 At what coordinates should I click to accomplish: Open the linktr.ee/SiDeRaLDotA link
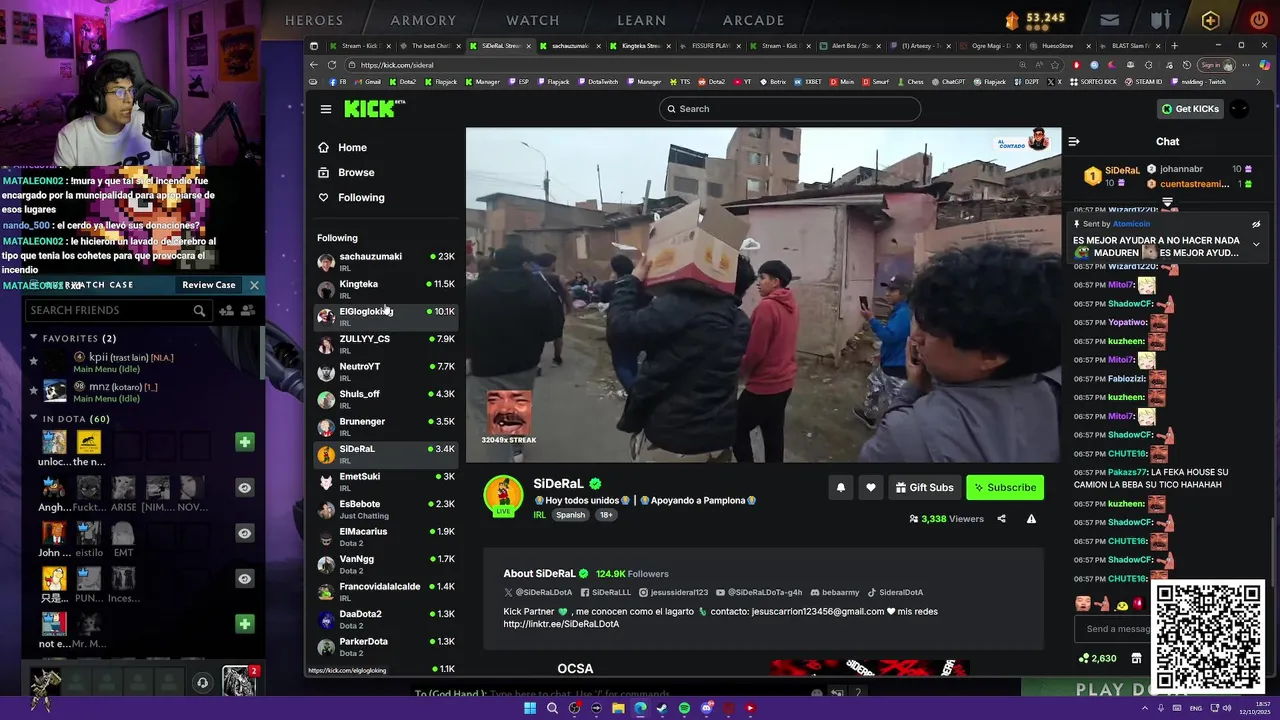pos(561,624)
